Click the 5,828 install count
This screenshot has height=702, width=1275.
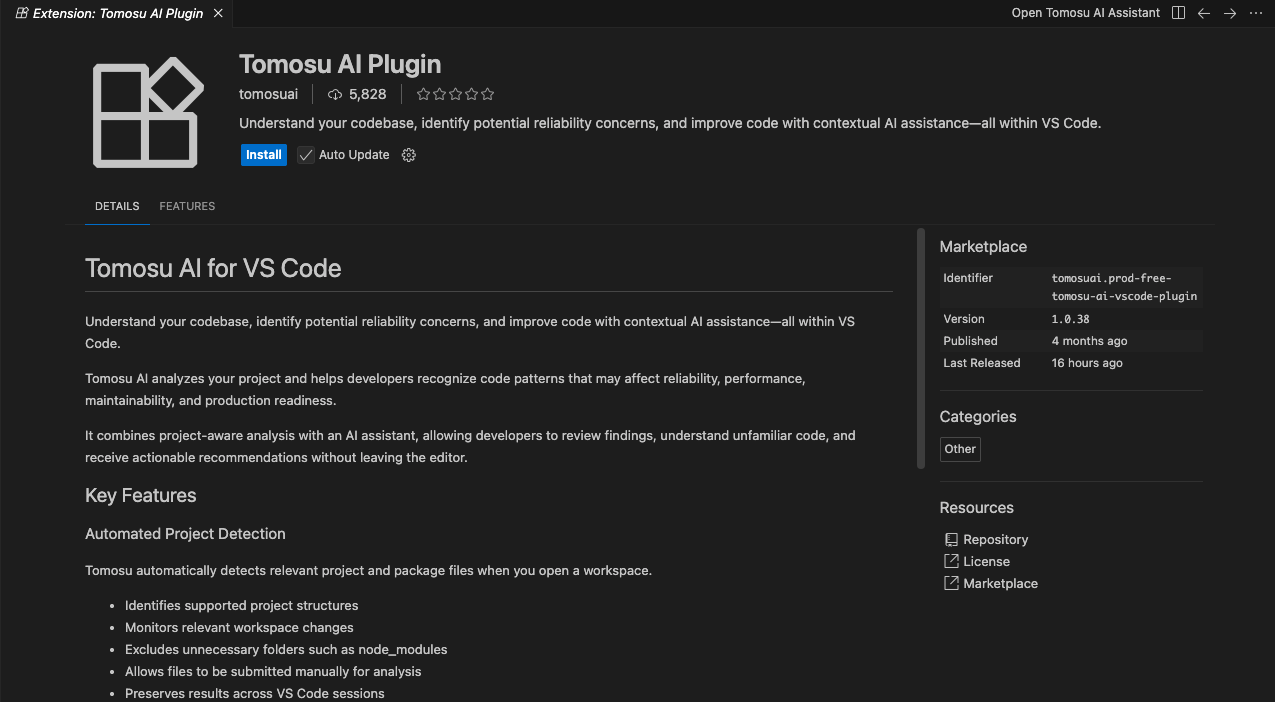(367, 94)
